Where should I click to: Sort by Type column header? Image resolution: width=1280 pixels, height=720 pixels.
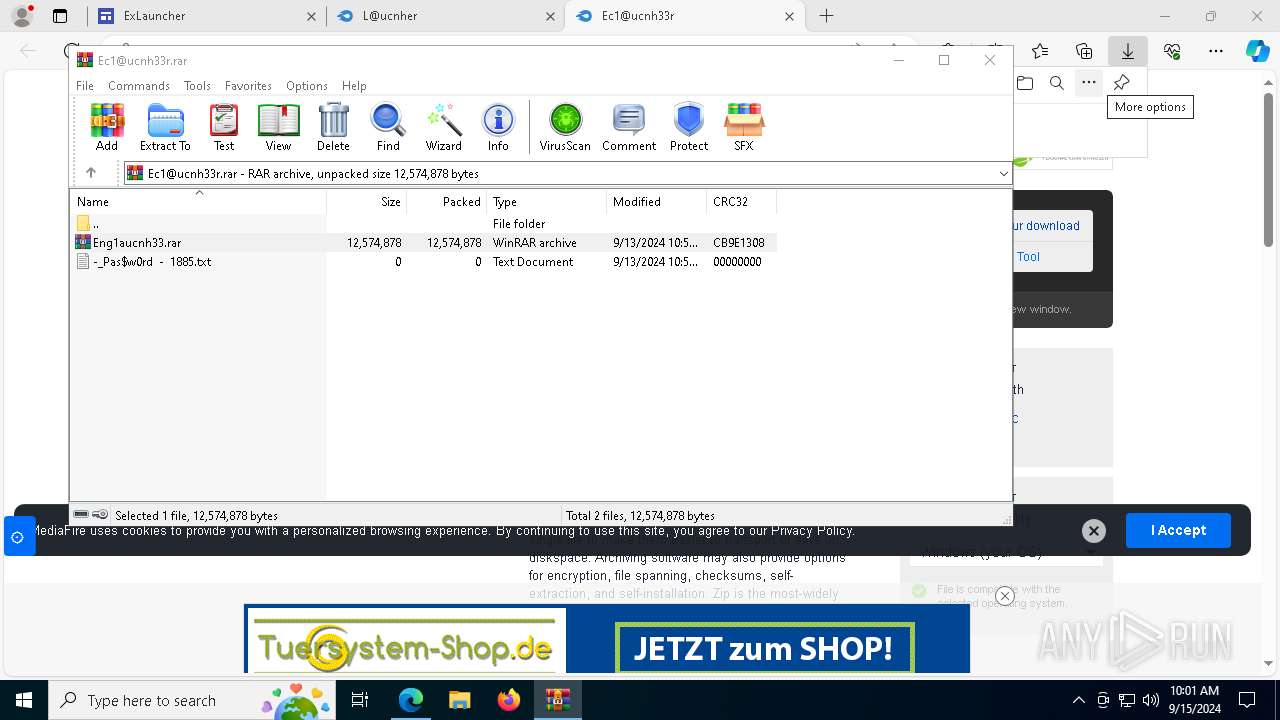546,201
